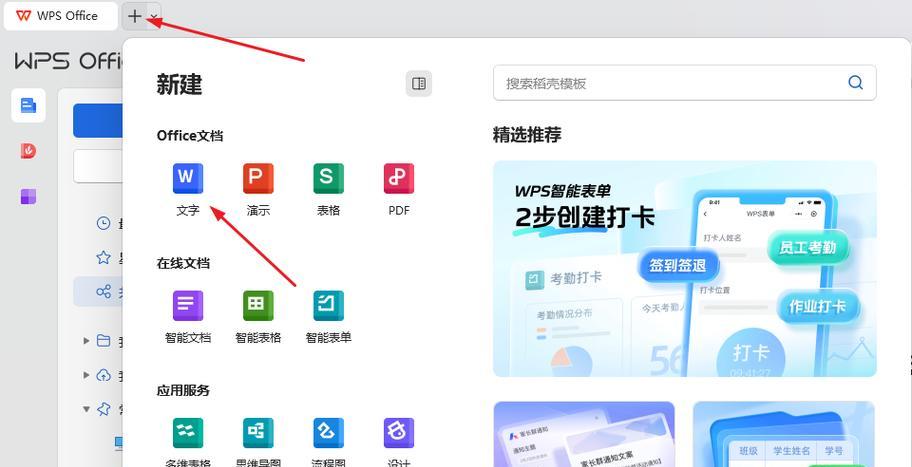912x467 pixels.
Task: Open 智能表格 online spreadsheet
Action: (x=258, y=317)
